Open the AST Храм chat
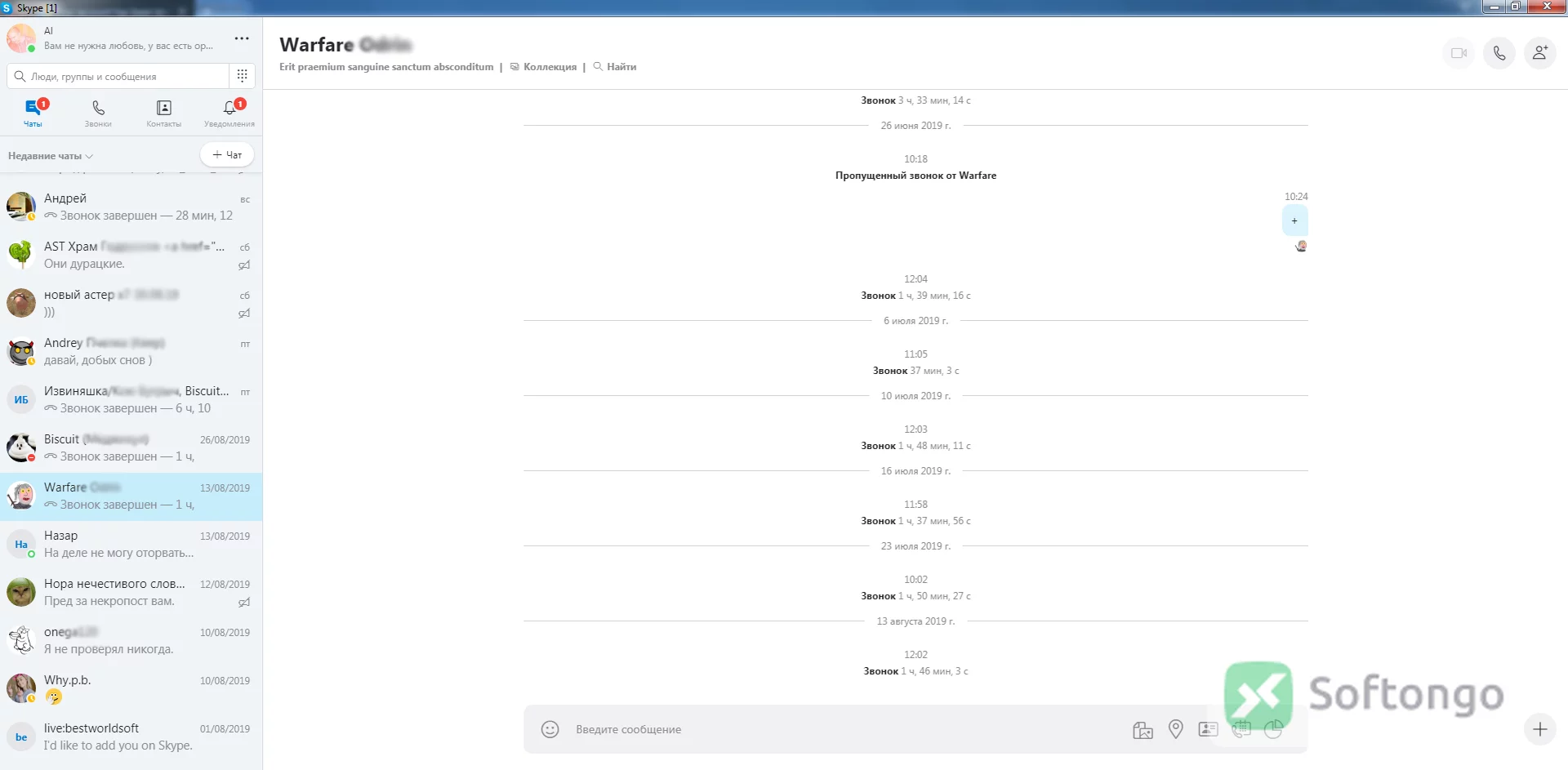This screenshot has height=770, width=1568. tap(131, 256)
